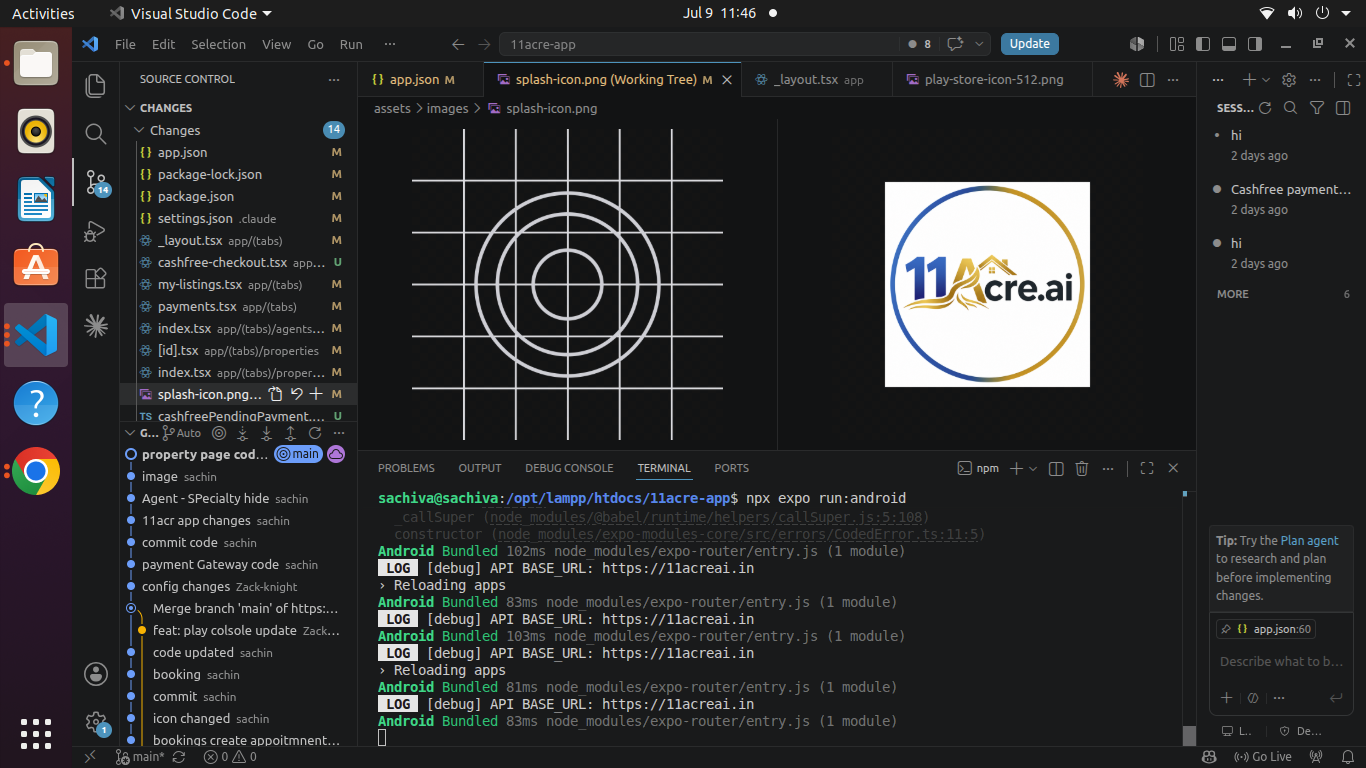Open chat dropdown next to command center

click(979, 44)
